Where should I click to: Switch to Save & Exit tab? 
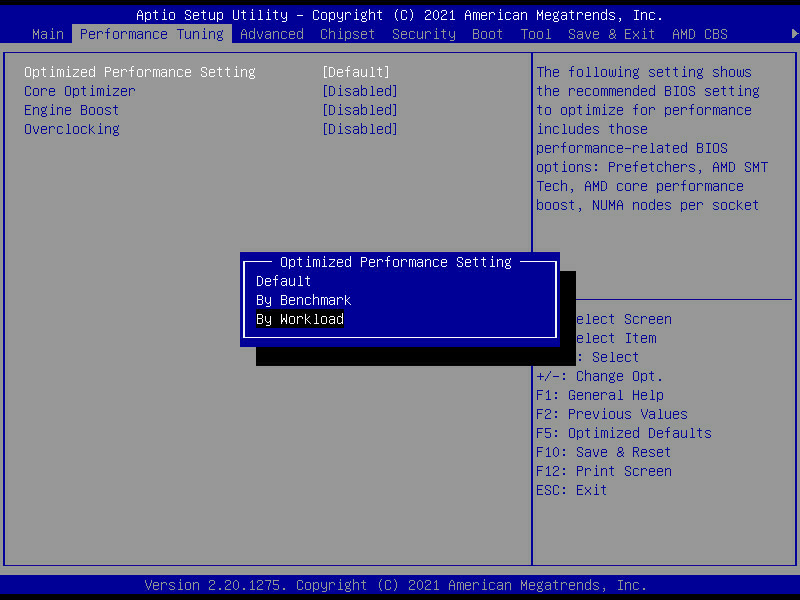(x=611, y=34)
